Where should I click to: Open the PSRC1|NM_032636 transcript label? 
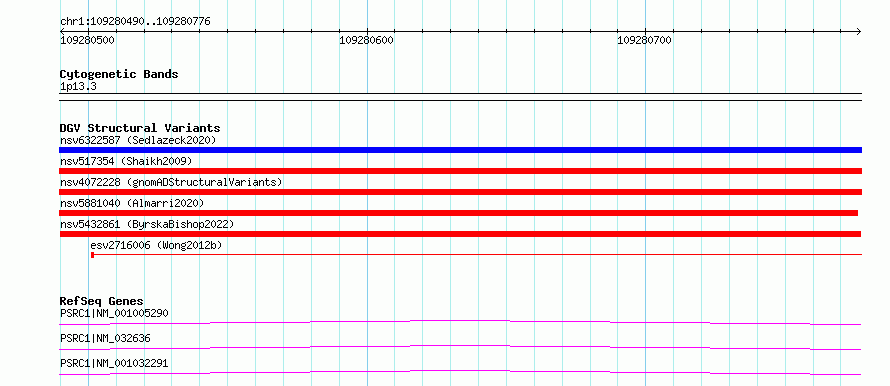tap(105, 338)
